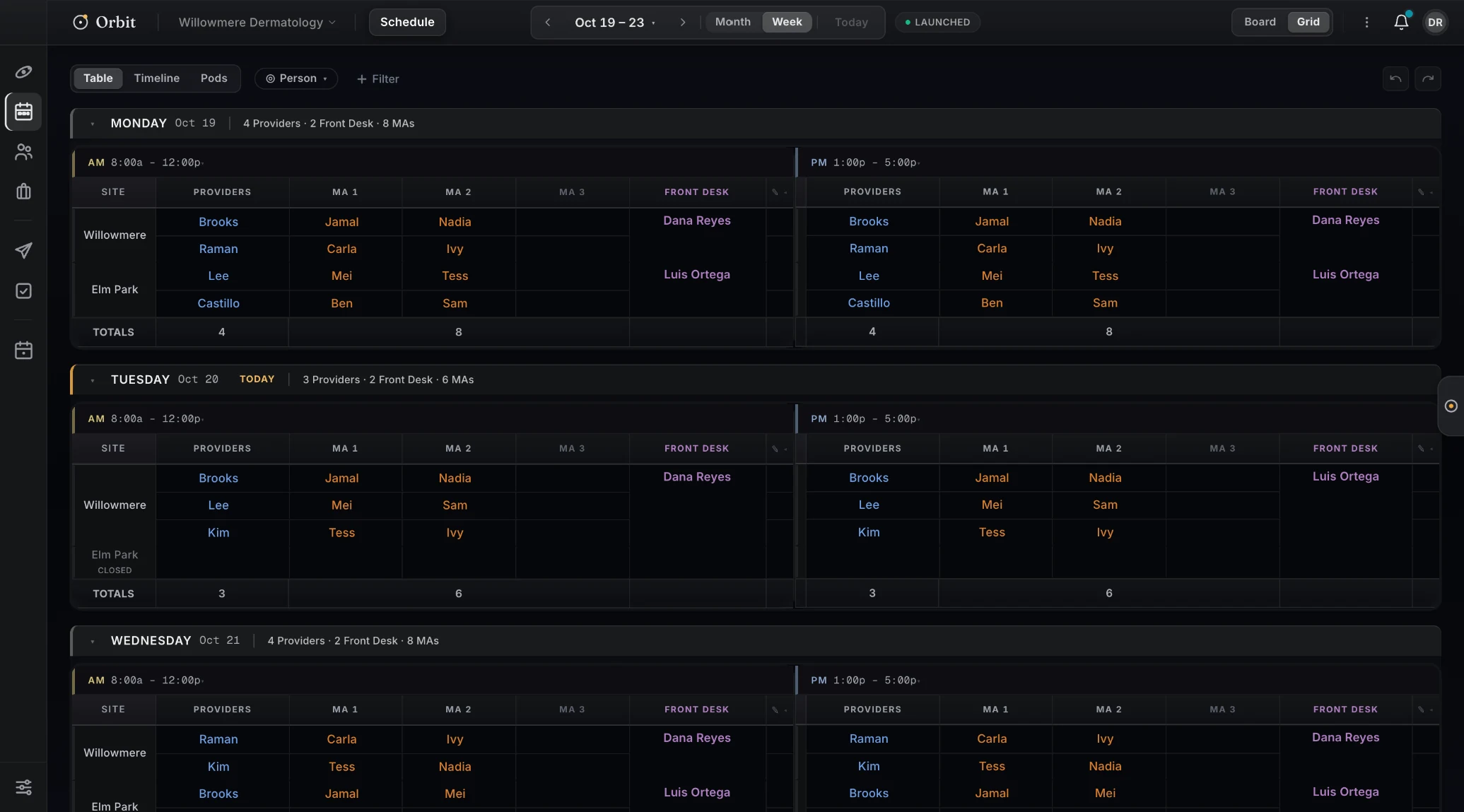Screen dimensions: 1464x812
Task: Open the luggage sidebar icon
Action: pyautogui.click(x=23, y=192)
